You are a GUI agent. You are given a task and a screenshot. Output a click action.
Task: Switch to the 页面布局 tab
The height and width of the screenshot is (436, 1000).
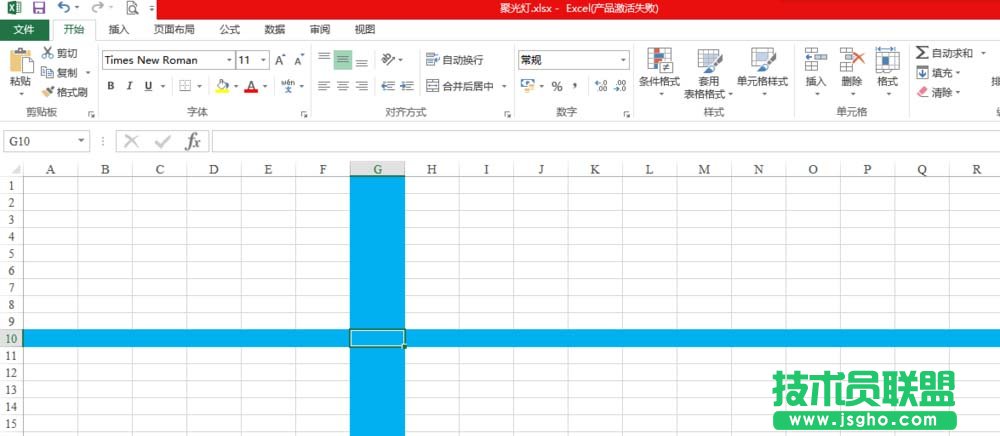coord(174,29)
